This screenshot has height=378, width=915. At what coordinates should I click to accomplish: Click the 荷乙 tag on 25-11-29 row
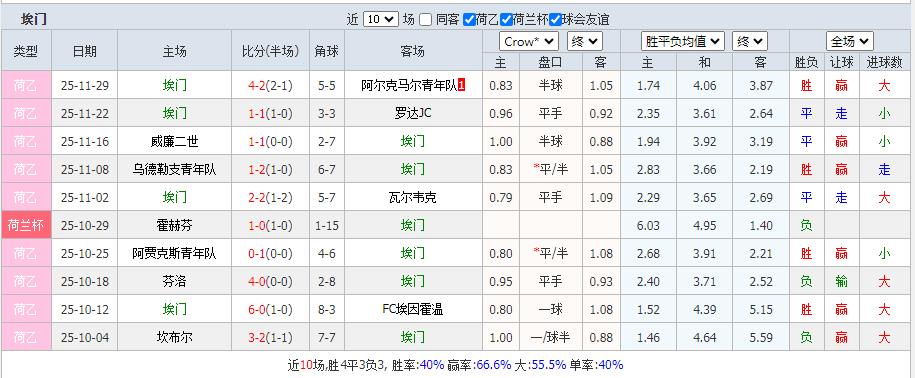(x=26, y=86)
